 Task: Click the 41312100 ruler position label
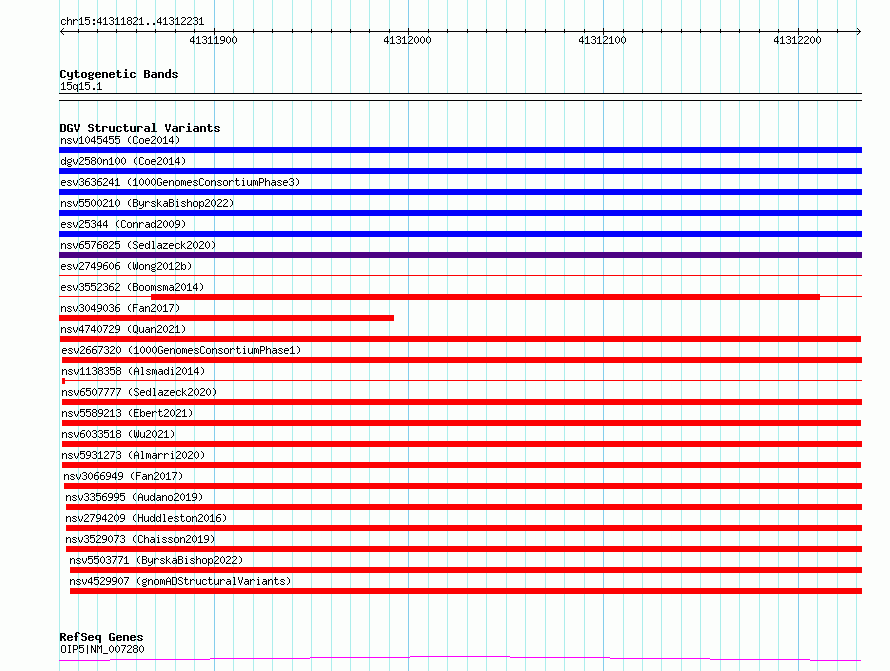click(x=602, y=40)
